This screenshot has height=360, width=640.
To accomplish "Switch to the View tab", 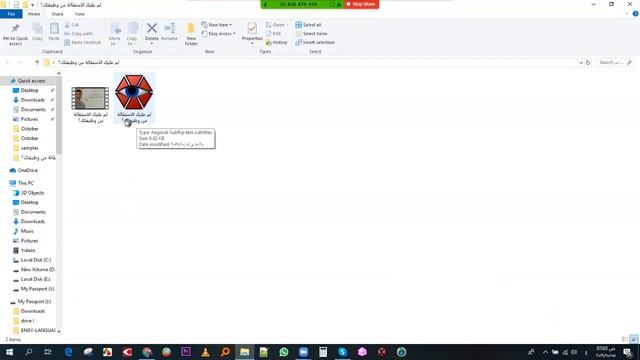I will (80, 14).
